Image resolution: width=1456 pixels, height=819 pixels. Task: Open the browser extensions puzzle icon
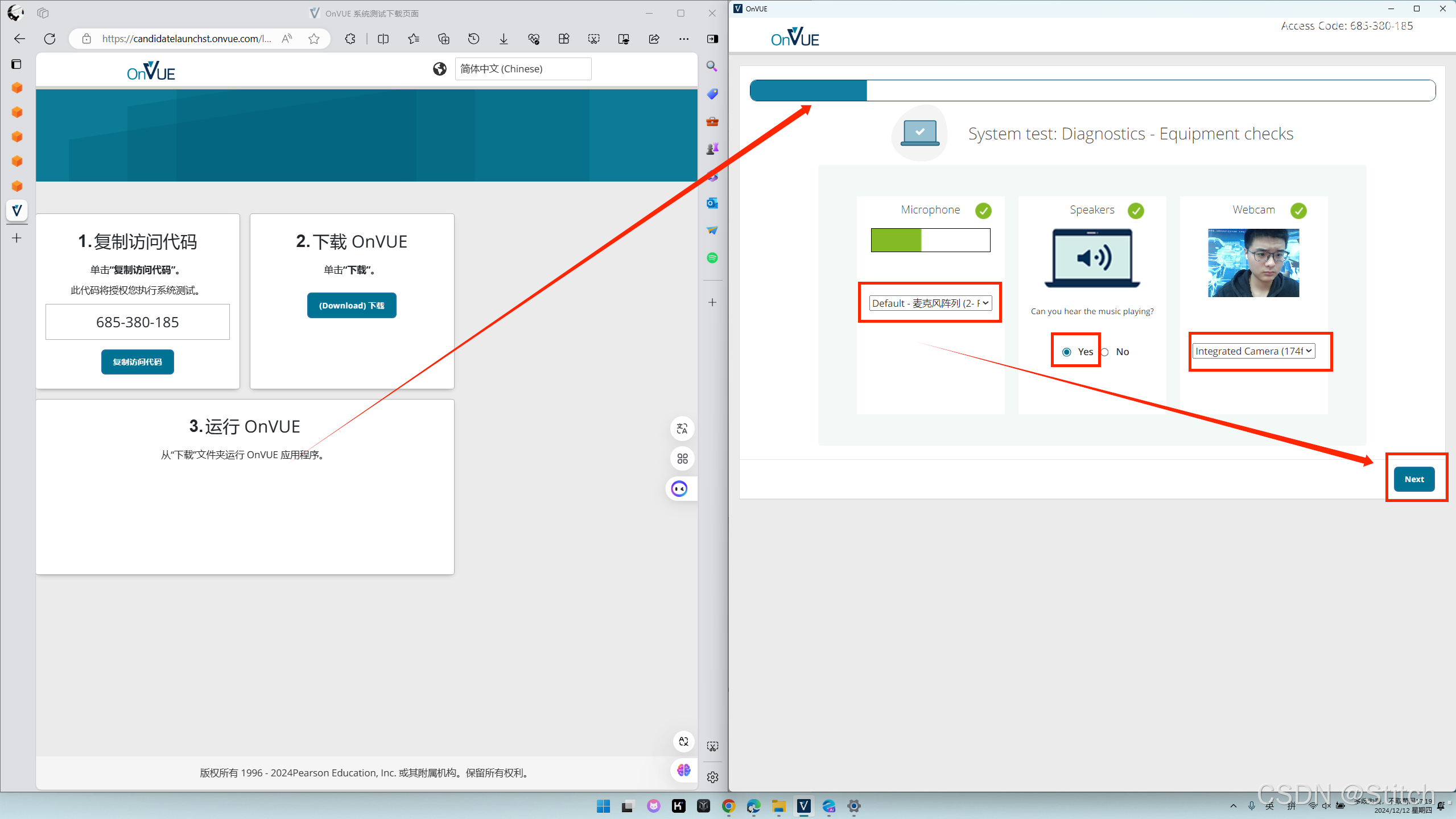[x=350, y=39]
